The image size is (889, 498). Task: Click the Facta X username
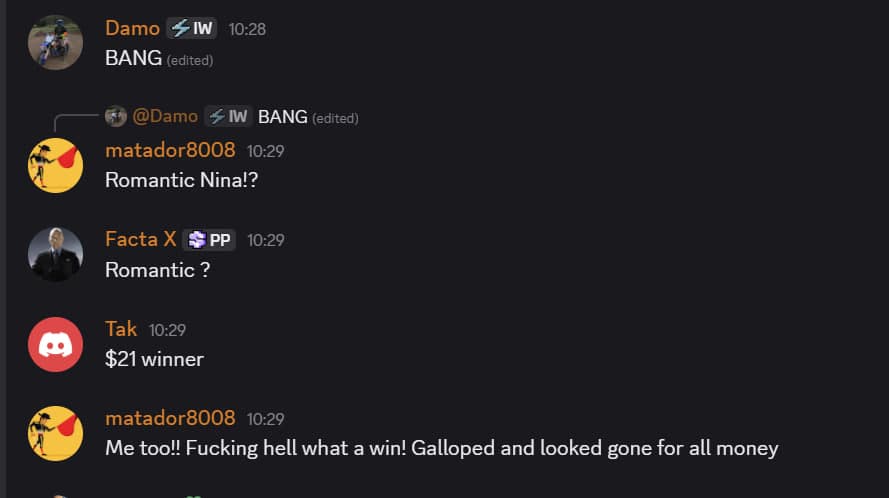[141, 239]
